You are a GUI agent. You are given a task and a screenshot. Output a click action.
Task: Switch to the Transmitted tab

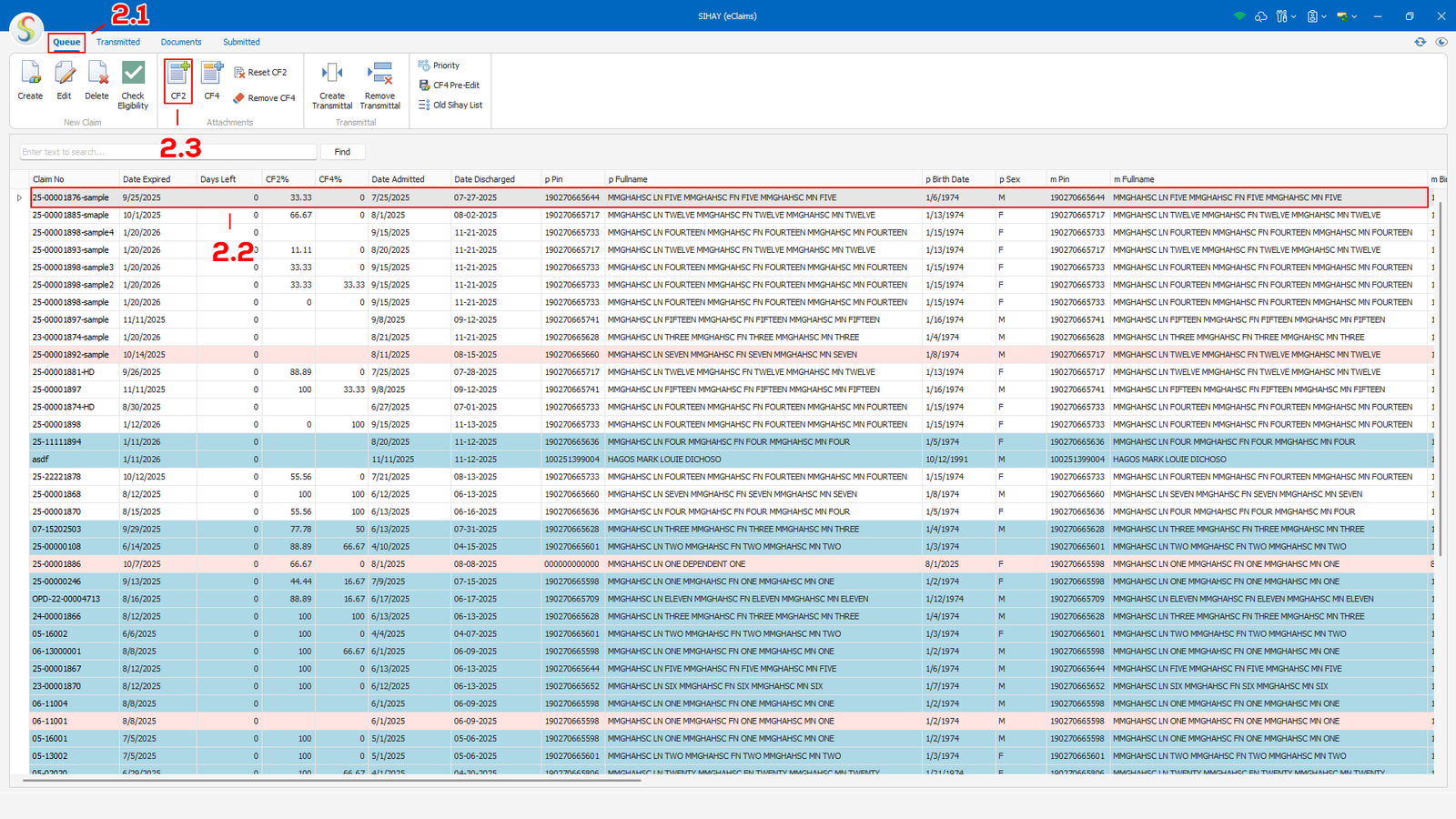[118, 42]
